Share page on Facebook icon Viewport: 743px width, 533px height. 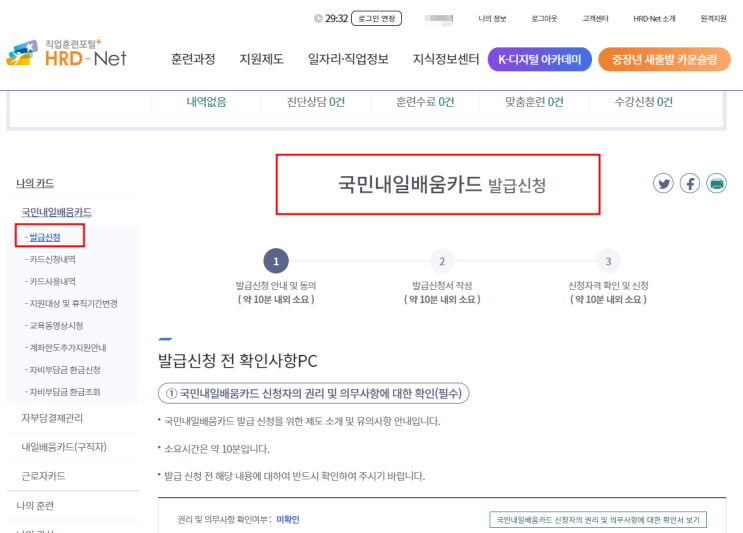[690, 183]
